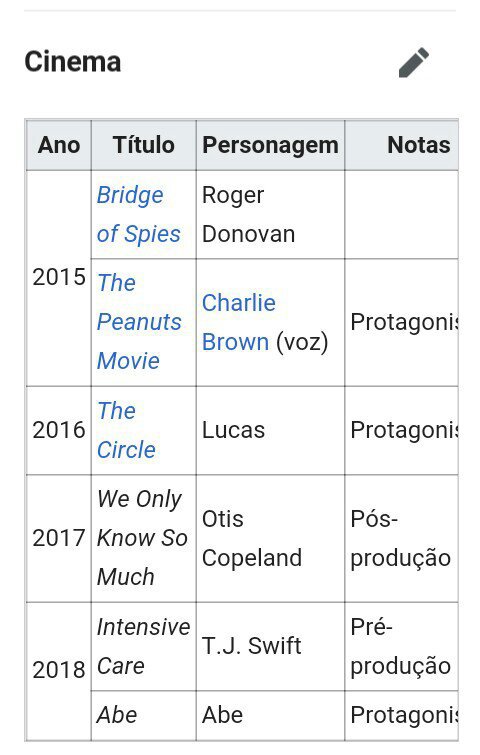Click the pencil edit icon beside Cinema

tap(414, 63)
